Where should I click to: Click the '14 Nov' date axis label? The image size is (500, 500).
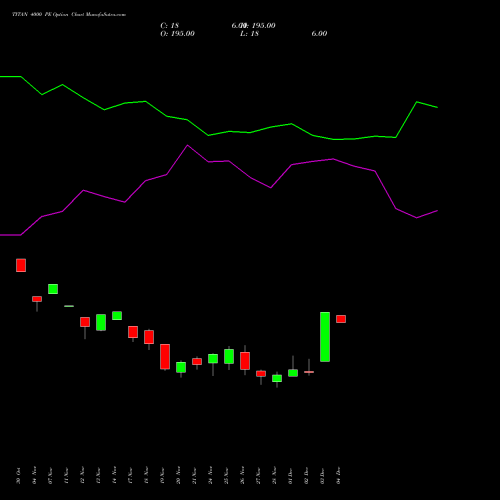pyautogui.click(x=115, y=475)
